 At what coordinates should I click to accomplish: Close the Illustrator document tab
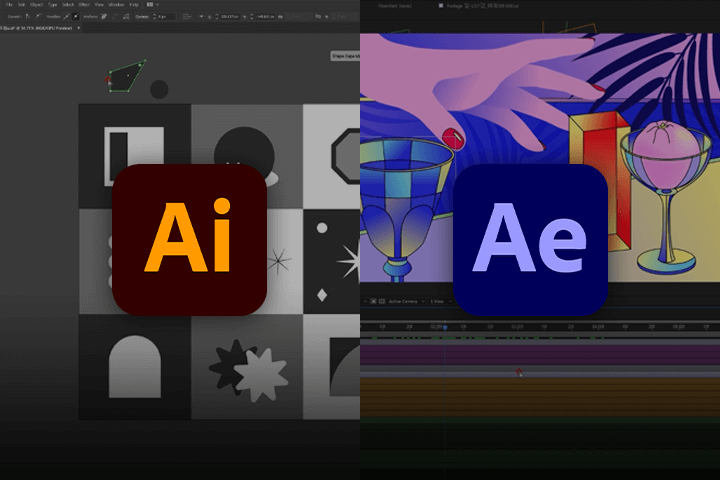coord(79,28)
